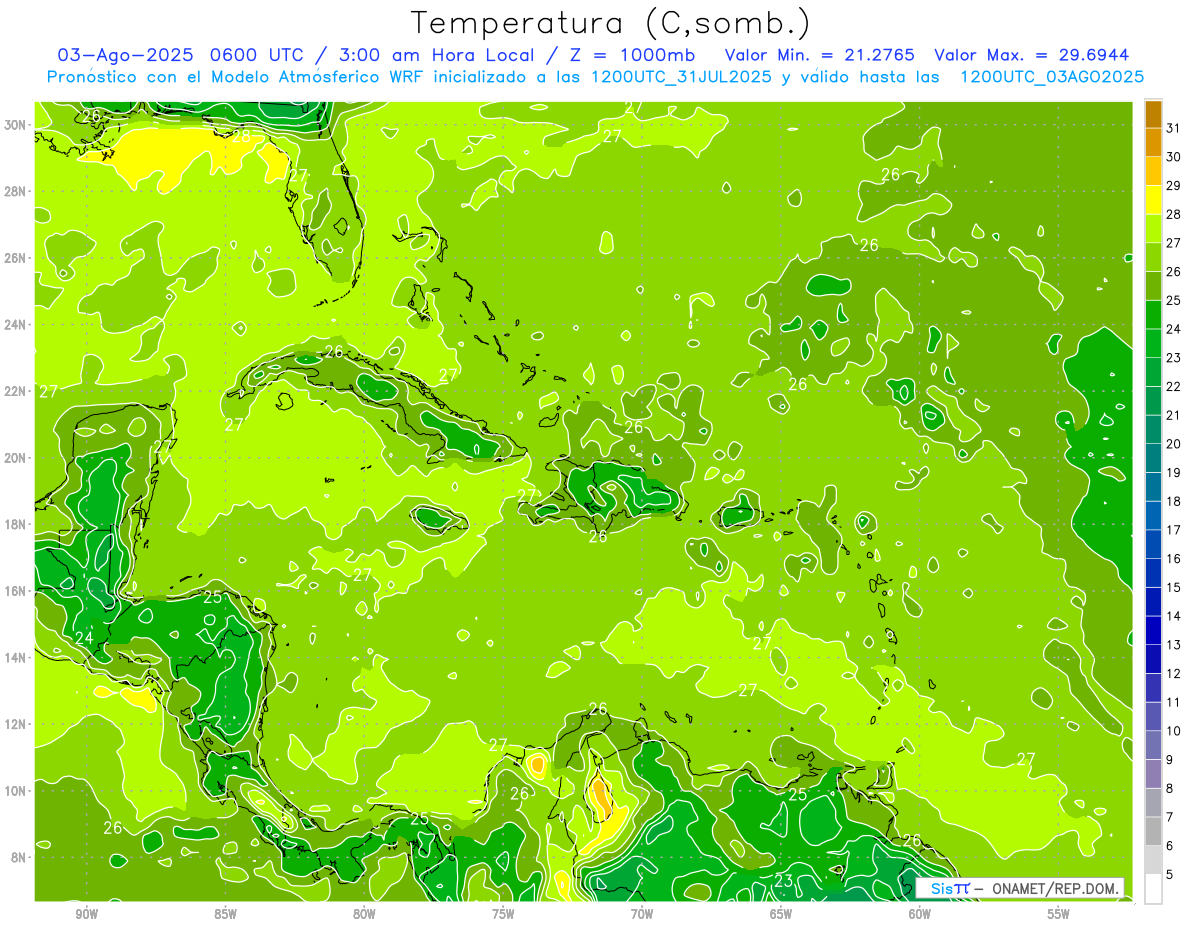Click the gray legend swatch between 6 and 7
The height and width of the screenshot is (927, 1200).
click(1153, 832)
